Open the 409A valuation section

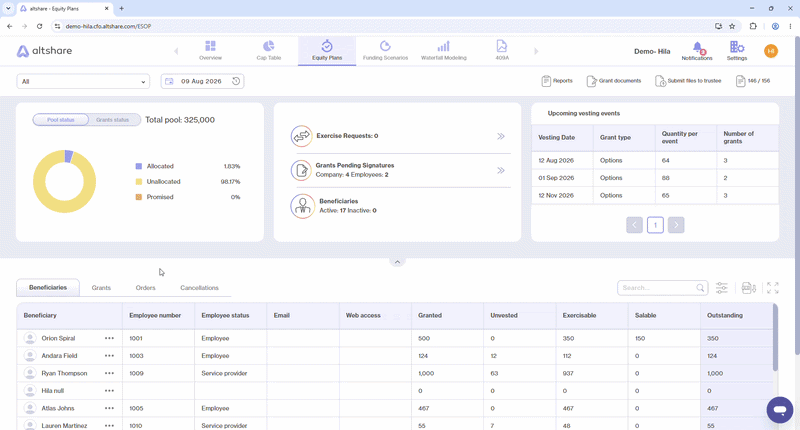pos(502,50)
